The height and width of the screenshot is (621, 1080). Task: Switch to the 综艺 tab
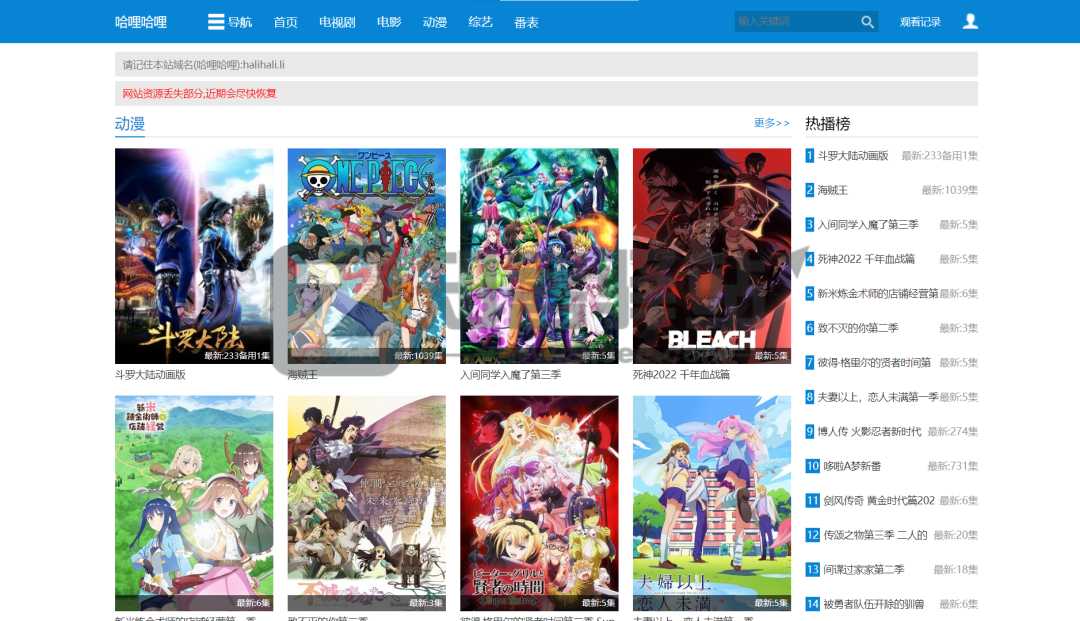point(478,21)
